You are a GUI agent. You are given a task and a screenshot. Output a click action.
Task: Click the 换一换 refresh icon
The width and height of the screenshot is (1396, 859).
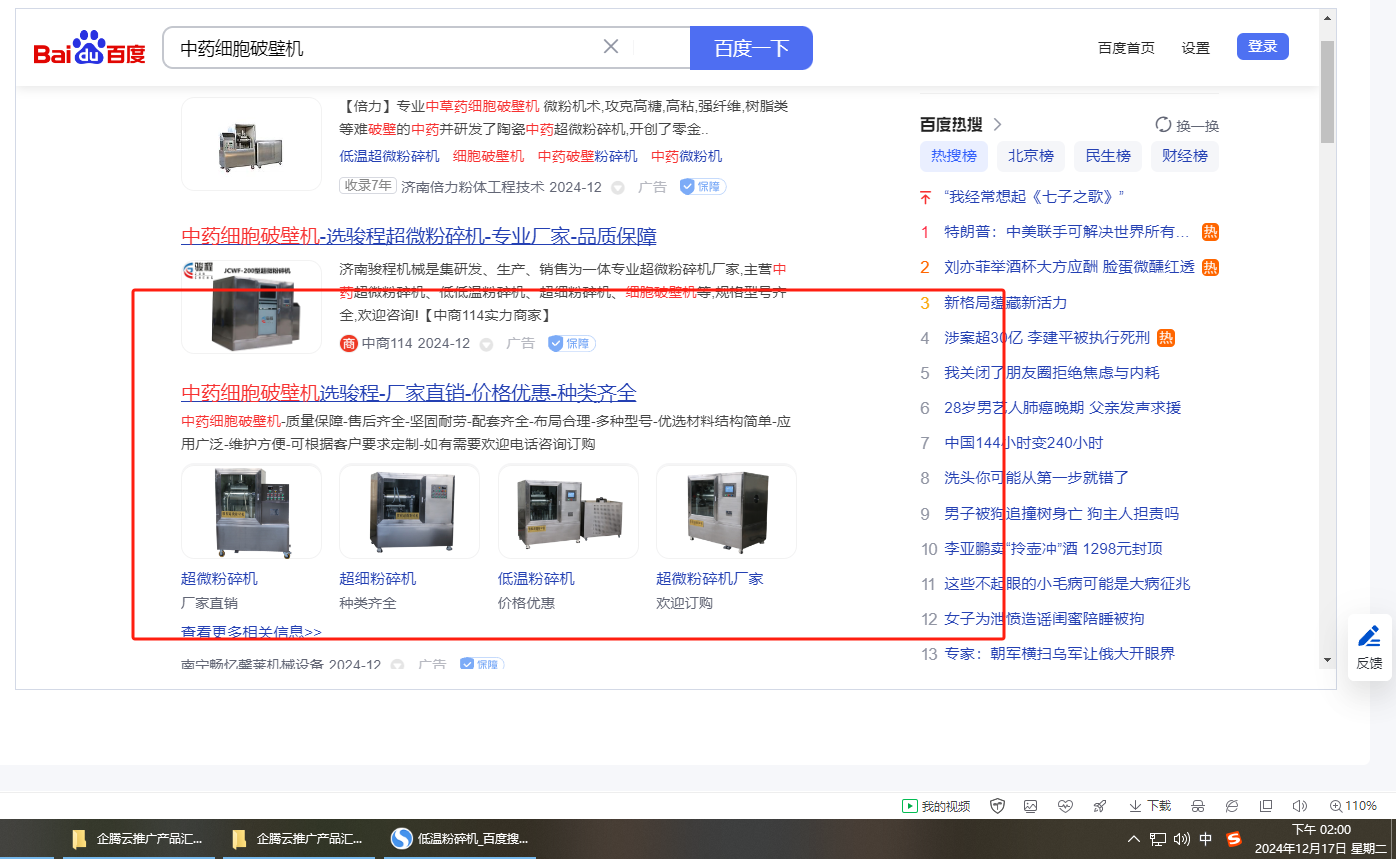(x=1163, y=125)
